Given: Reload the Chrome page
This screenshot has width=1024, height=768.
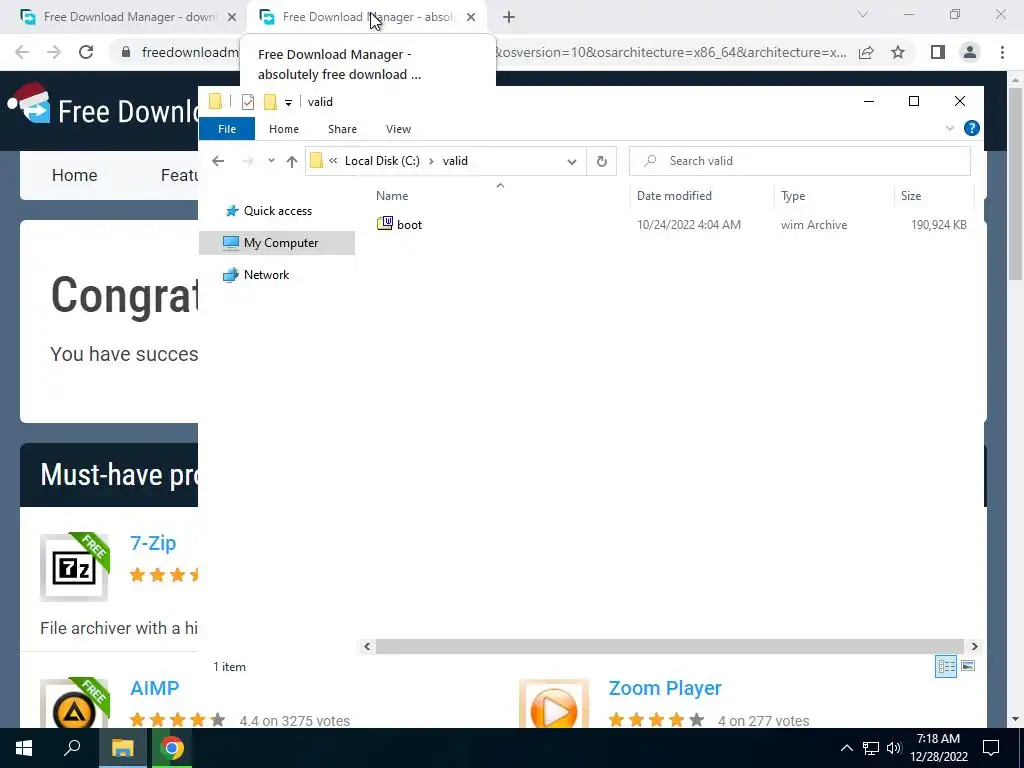Looking at the screenshot, I should 86,52.
